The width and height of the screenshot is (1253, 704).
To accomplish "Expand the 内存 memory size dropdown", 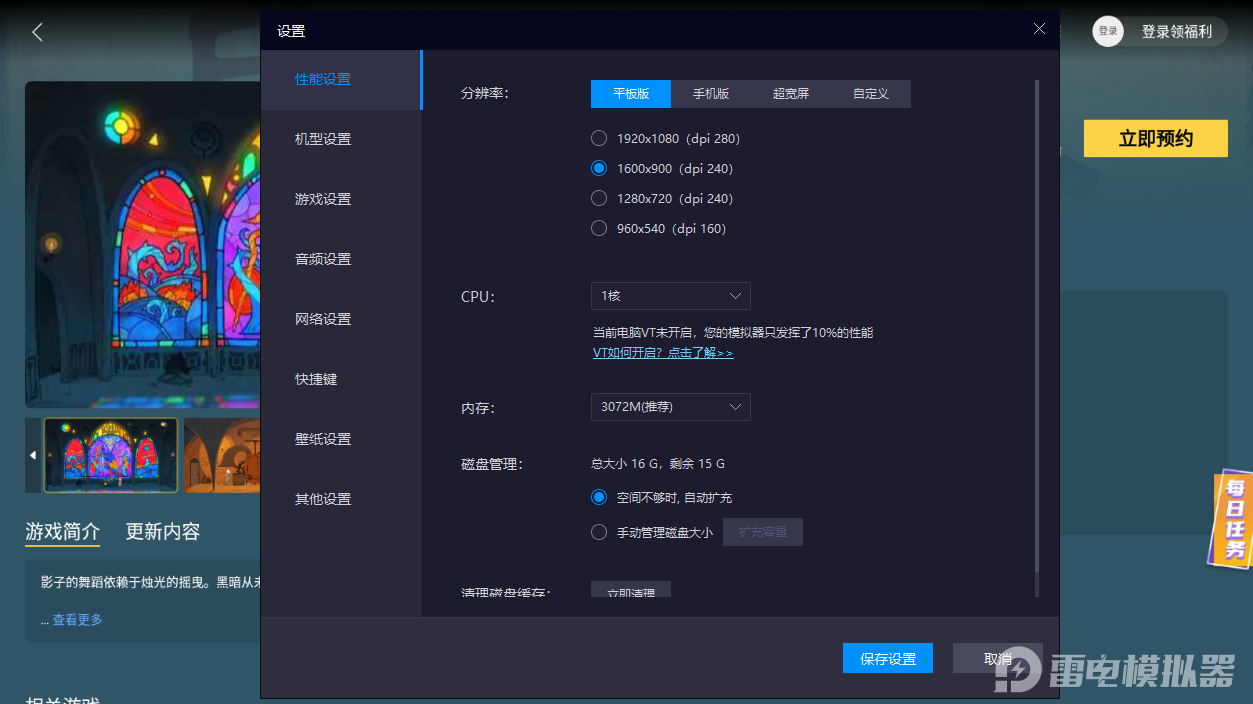I will click(x=670, y=407).
